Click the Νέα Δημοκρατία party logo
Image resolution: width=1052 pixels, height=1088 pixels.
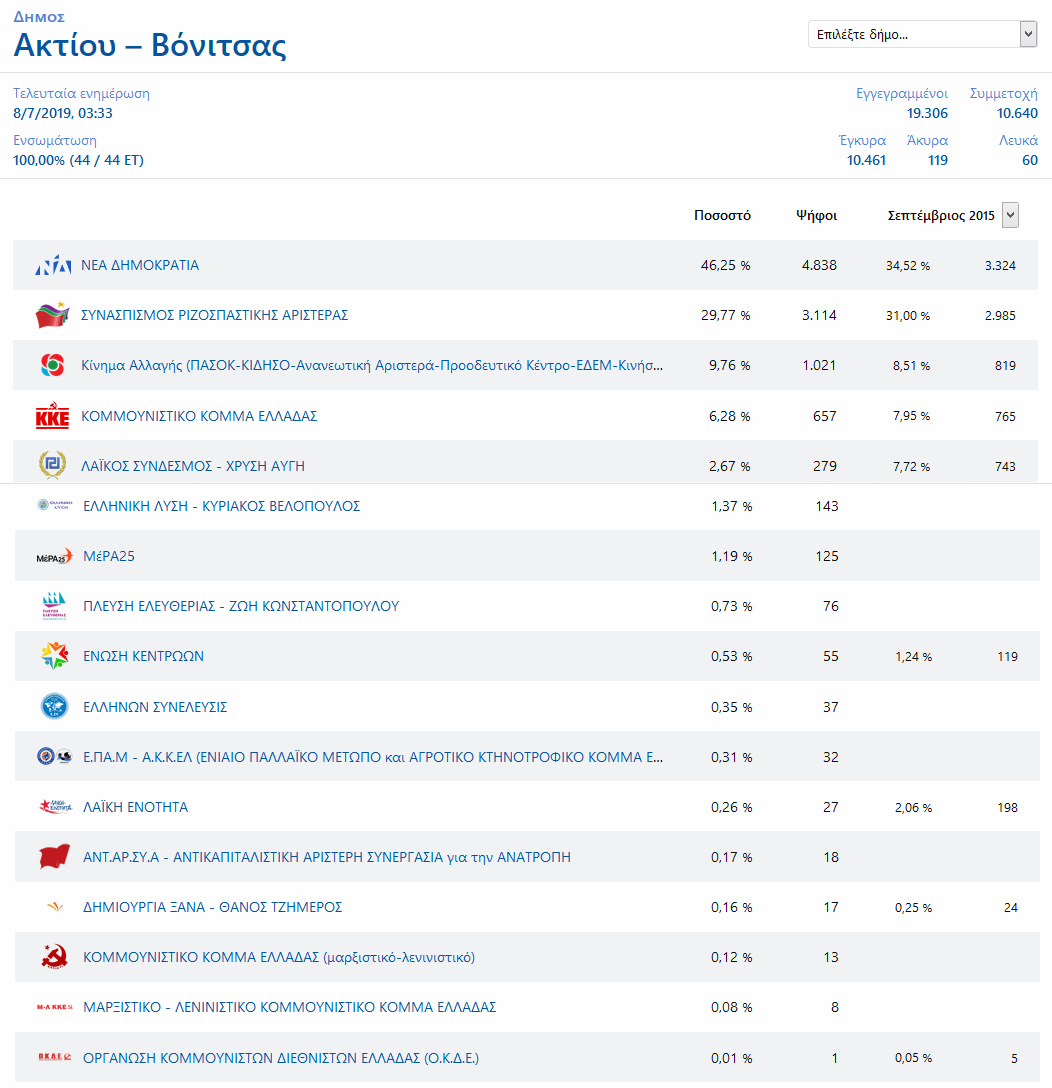(53, 265)
